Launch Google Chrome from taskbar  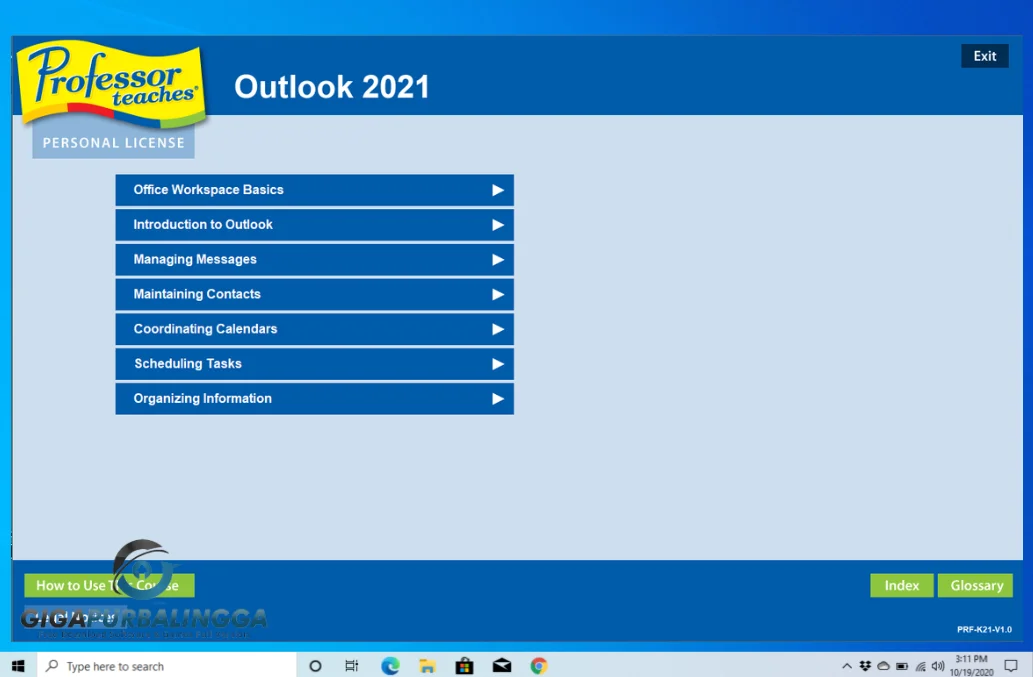[x=539, y=666]
